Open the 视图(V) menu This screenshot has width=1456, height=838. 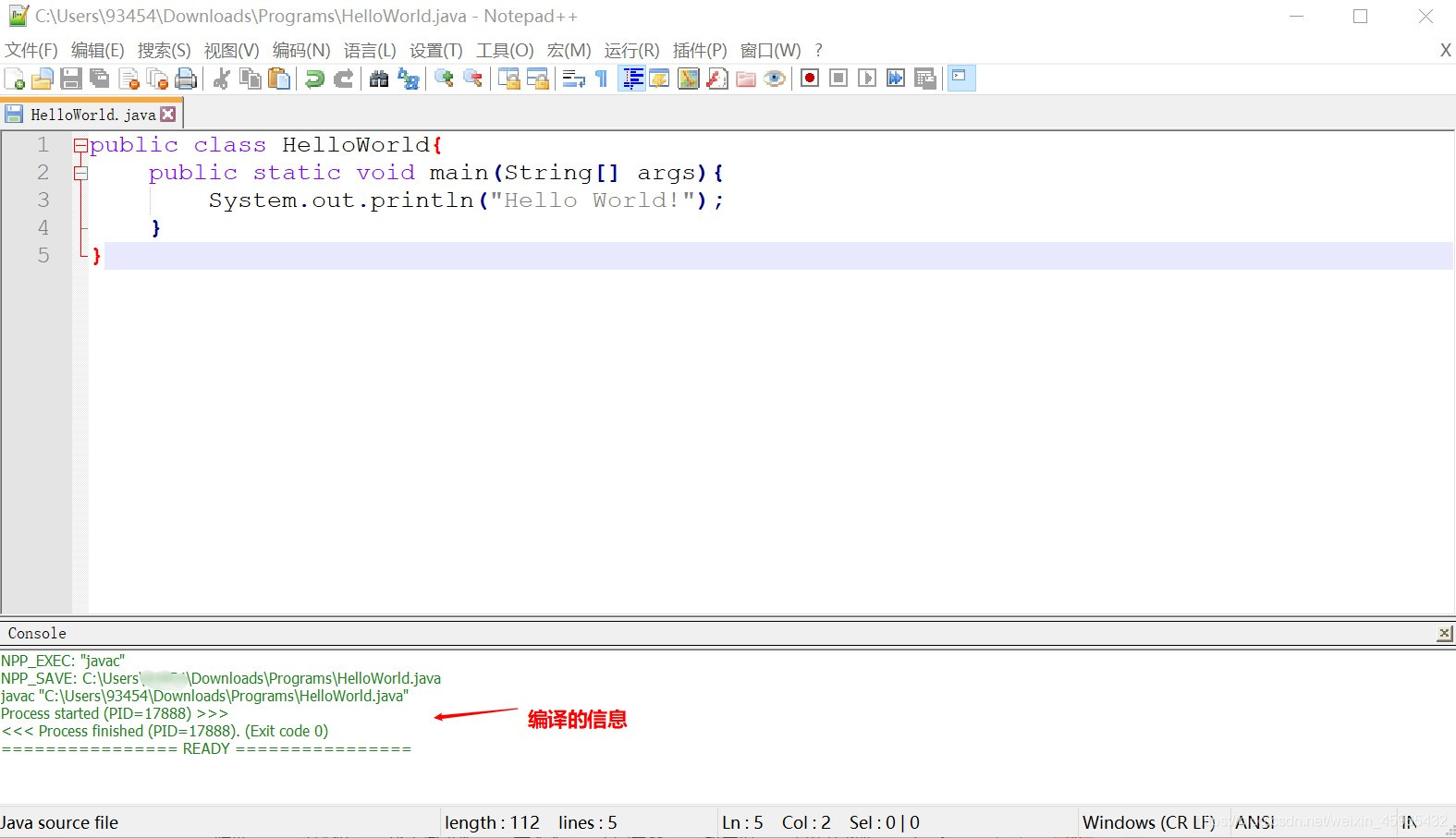click(231, 50)
